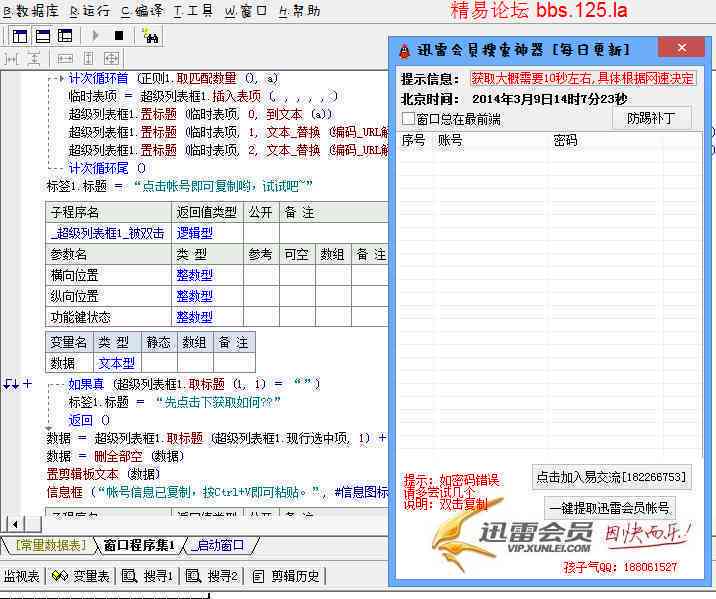Click the 孩子气QQ: 188061527 text
The width and height of the screenshot is (716, 599).
click(620, 567)
